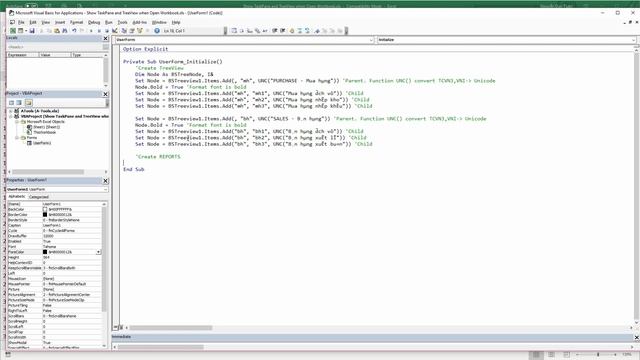Image resolution: width=640 pixels, height=360 pixels.
Task: Click the Uncomment Block toolbar icon
Action: point(307,31)
